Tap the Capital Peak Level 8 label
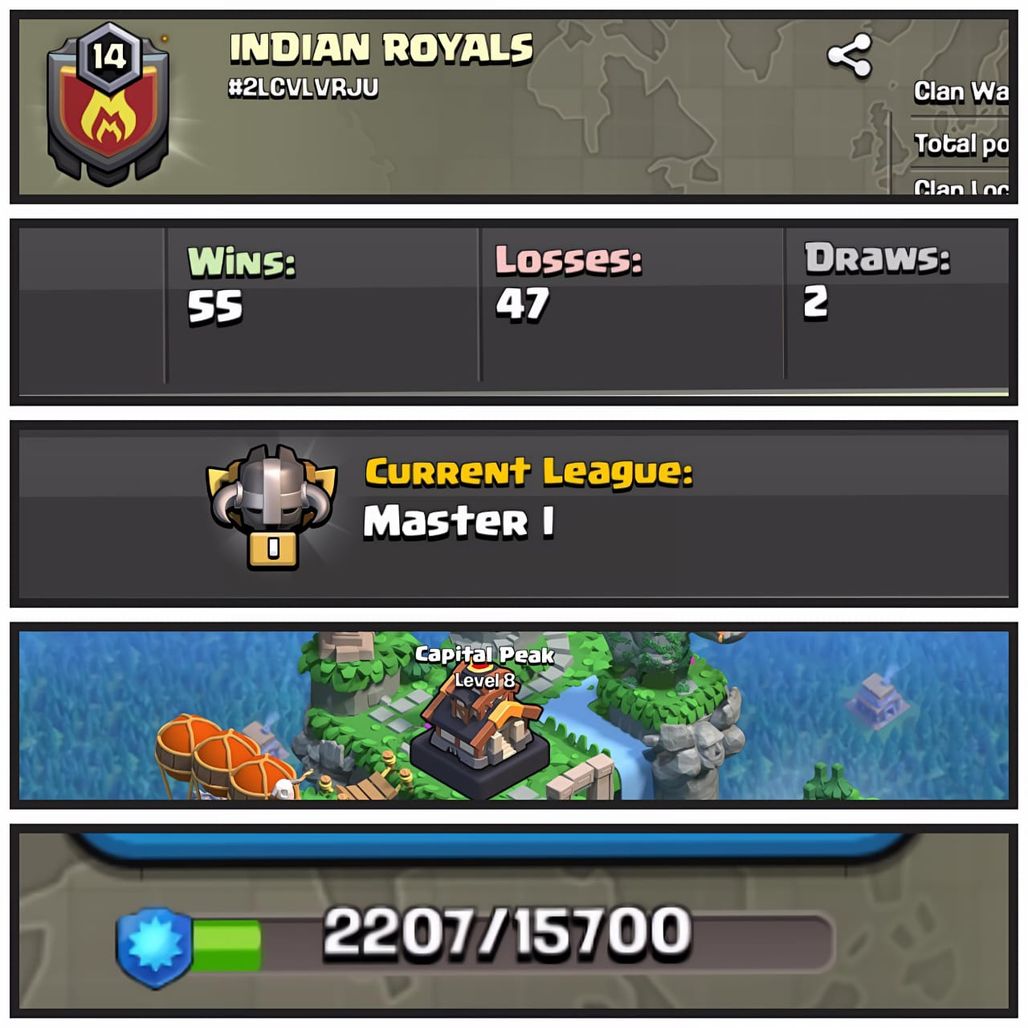Image resolution: width=1028 pixels, height=1028 pixels. (x=484, y=667)
